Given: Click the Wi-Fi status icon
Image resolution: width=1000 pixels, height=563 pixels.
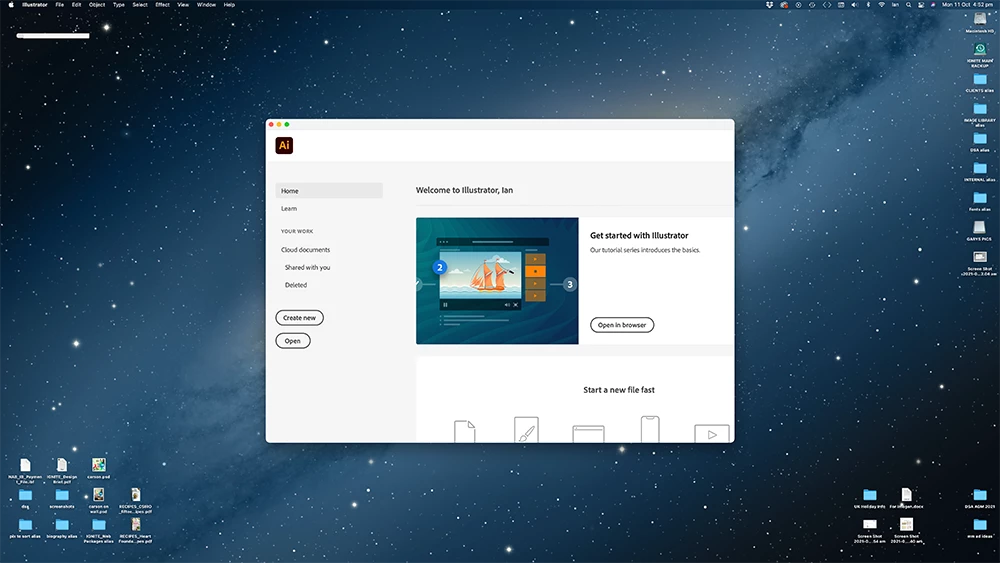Looking at the screenshot, I should pos(881,4).
